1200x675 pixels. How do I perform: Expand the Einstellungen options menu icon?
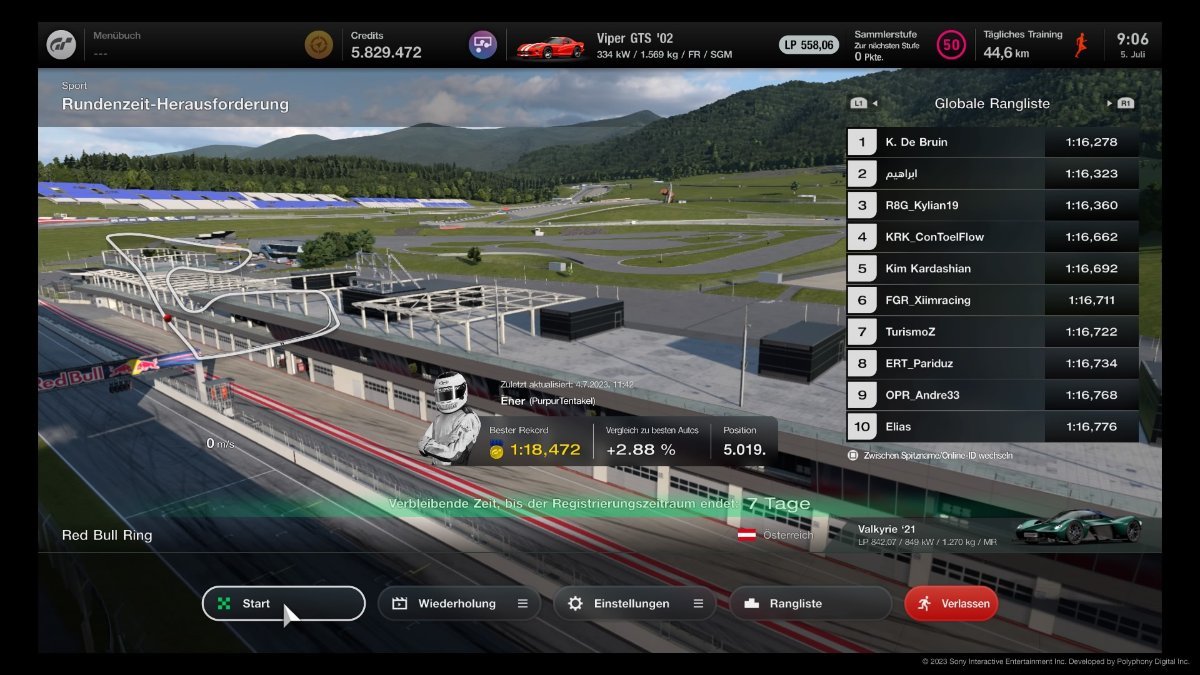(x=698, y=604)
